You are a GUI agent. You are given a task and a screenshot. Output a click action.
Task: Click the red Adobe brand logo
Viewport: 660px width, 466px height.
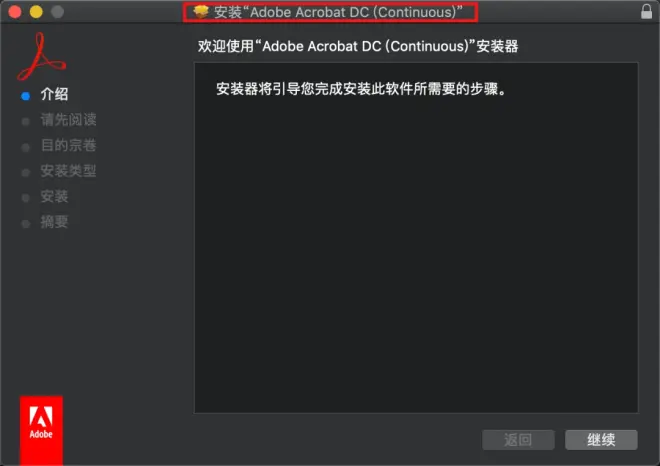[x=41, y=430]
